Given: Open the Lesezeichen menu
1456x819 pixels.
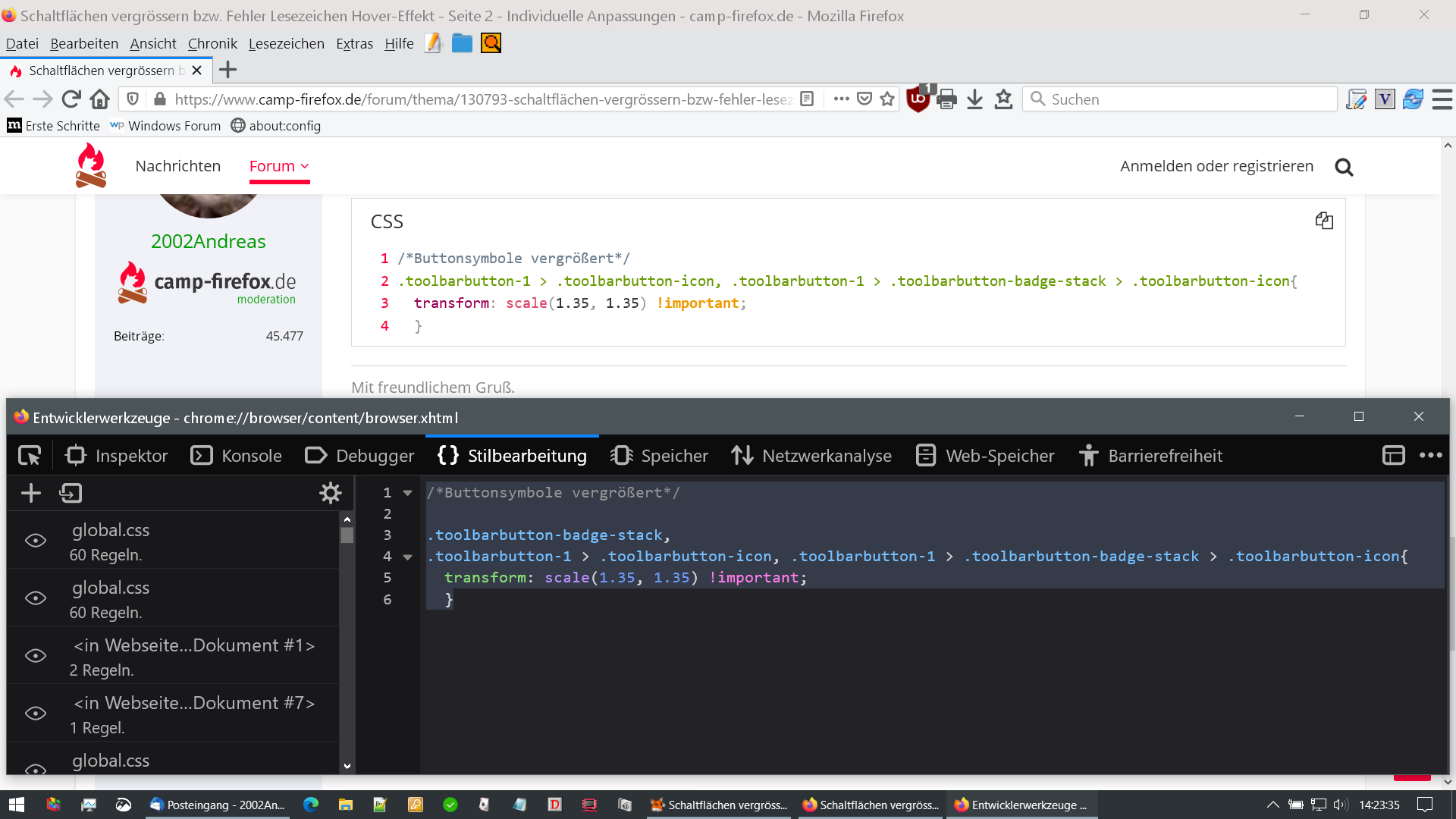Looking at the screenshot, I should pyautogui.click(x=286, y=43).
